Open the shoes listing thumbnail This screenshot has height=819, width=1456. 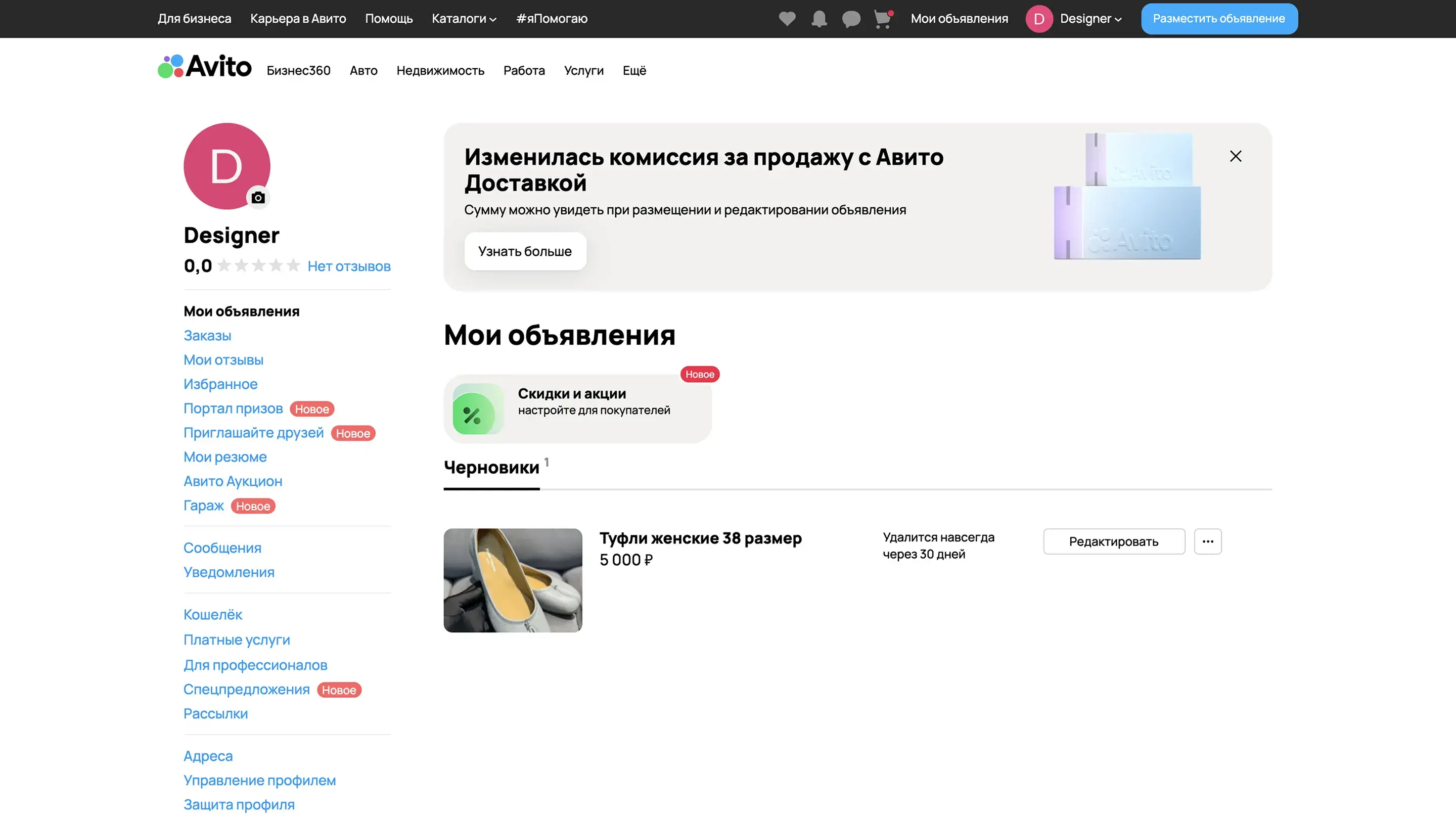click(x=513, y=580)
